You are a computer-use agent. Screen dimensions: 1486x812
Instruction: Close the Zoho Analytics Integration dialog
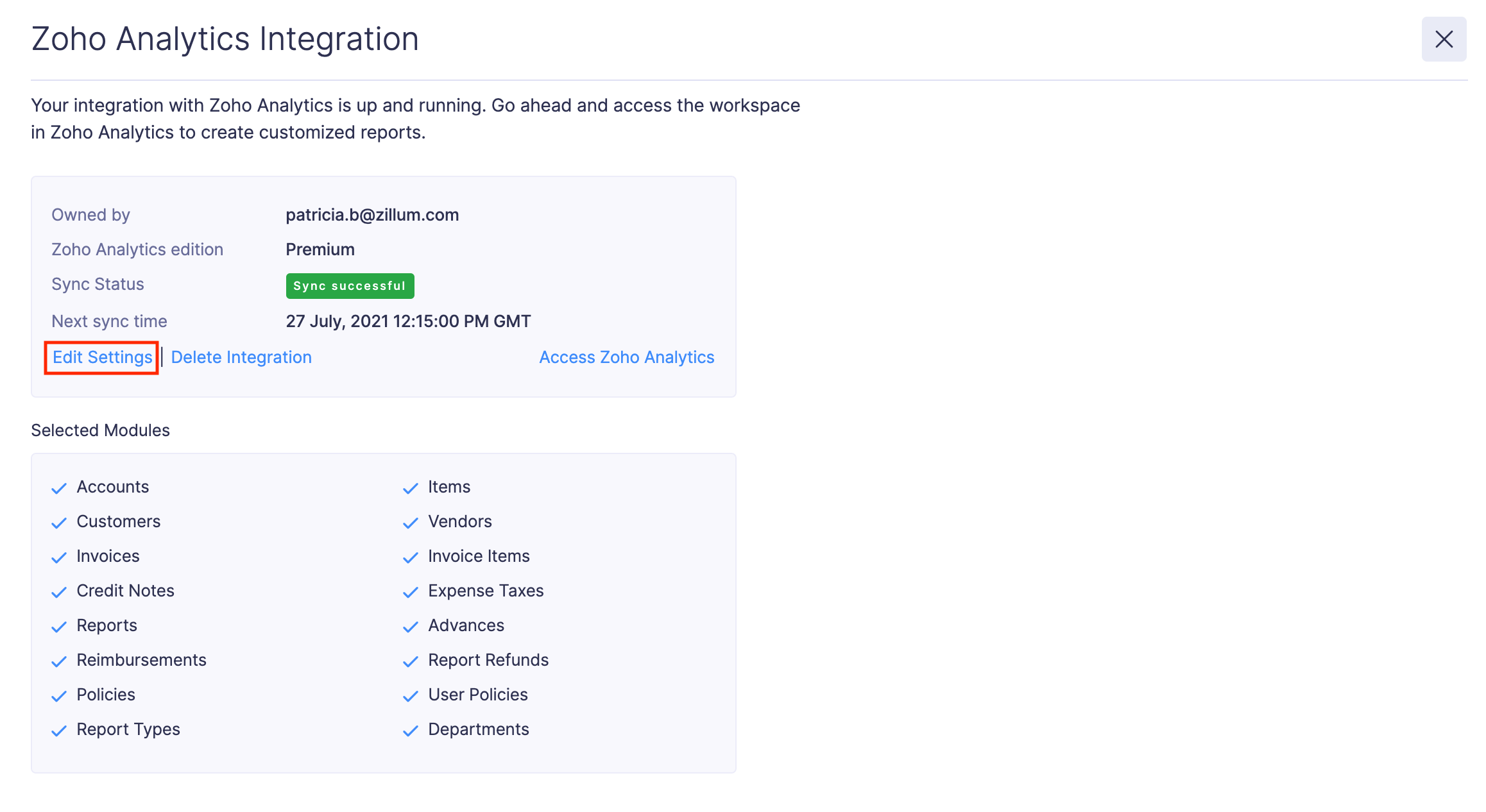tap(1444, 38)
